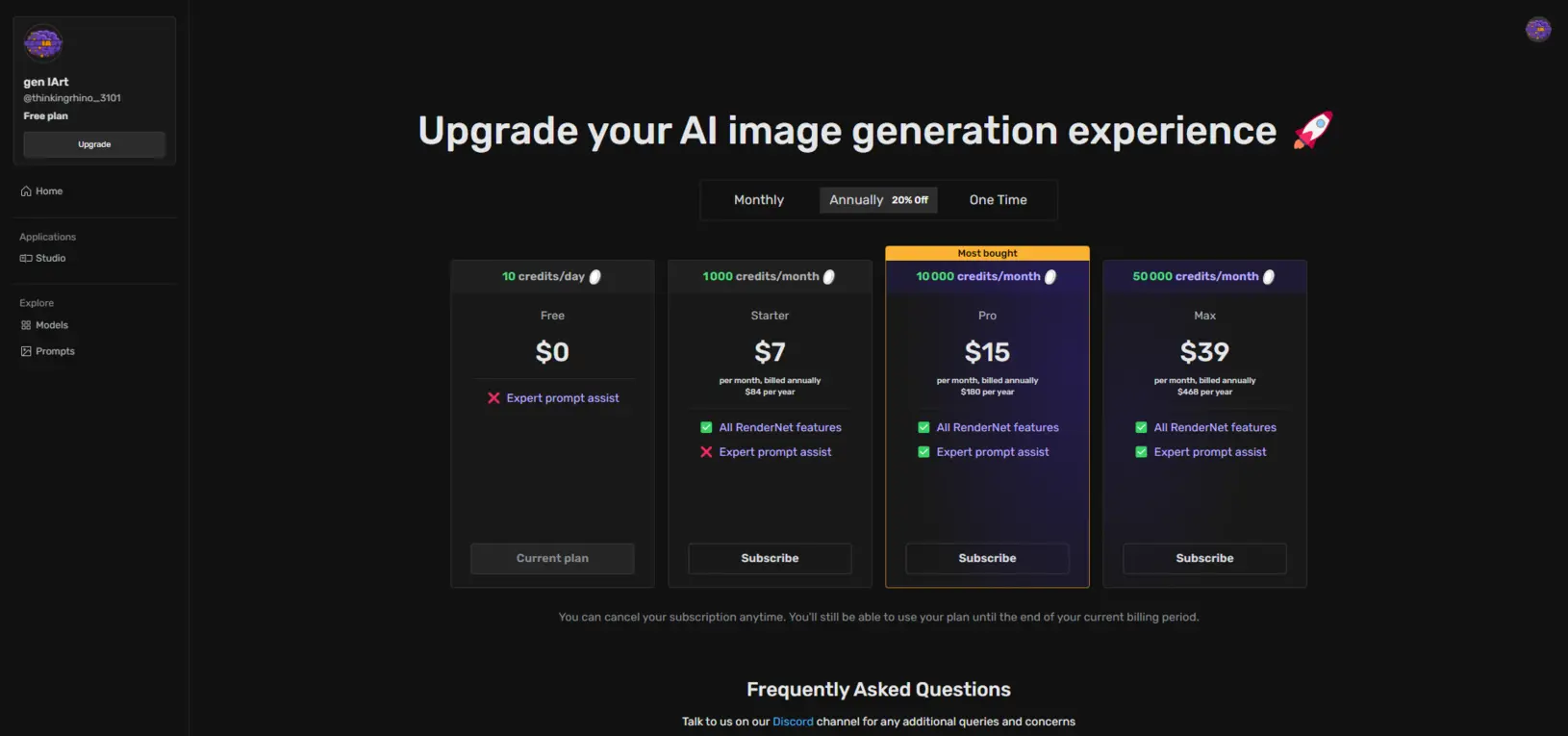Subscribe to the Pro plan
This screenshot has width=1568, height=736.
tap(987, 559)
